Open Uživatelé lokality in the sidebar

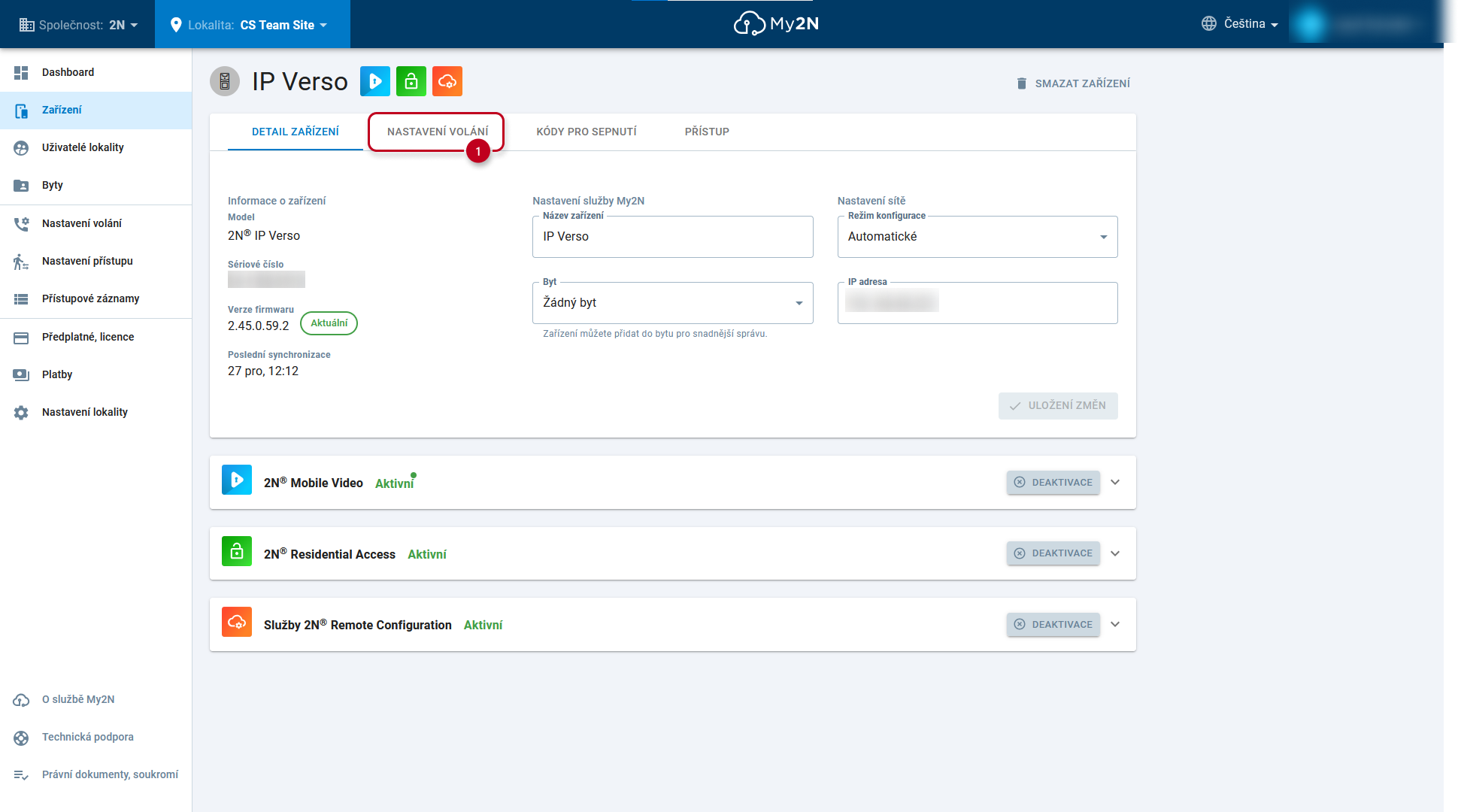[x=95, y=147]
